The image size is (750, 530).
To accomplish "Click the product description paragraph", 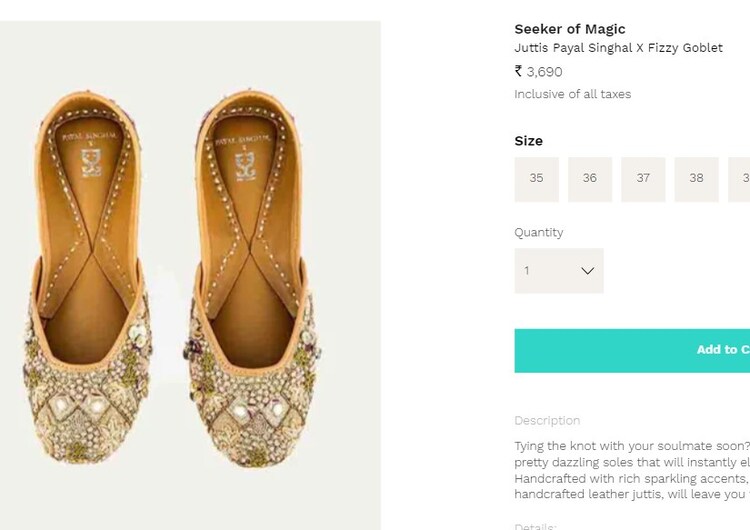I will tap(632, 470).
